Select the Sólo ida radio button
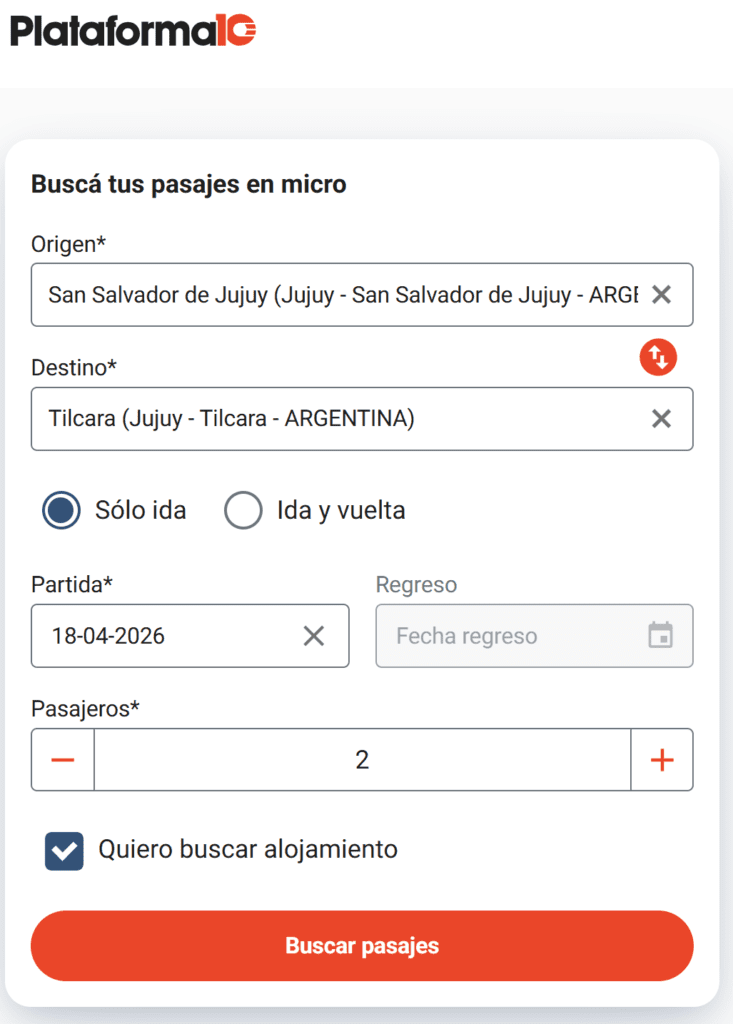Image resolution: width=733 pixels, height=1024 pixels. pos(61,510)
